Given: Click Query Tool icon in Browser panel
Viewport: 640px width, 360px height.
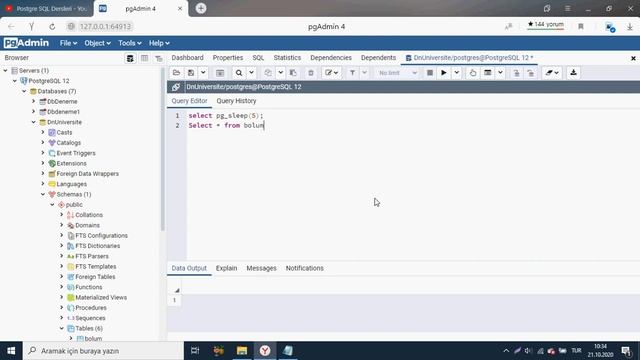Looking at the screenshot, I should click(130, 58).
